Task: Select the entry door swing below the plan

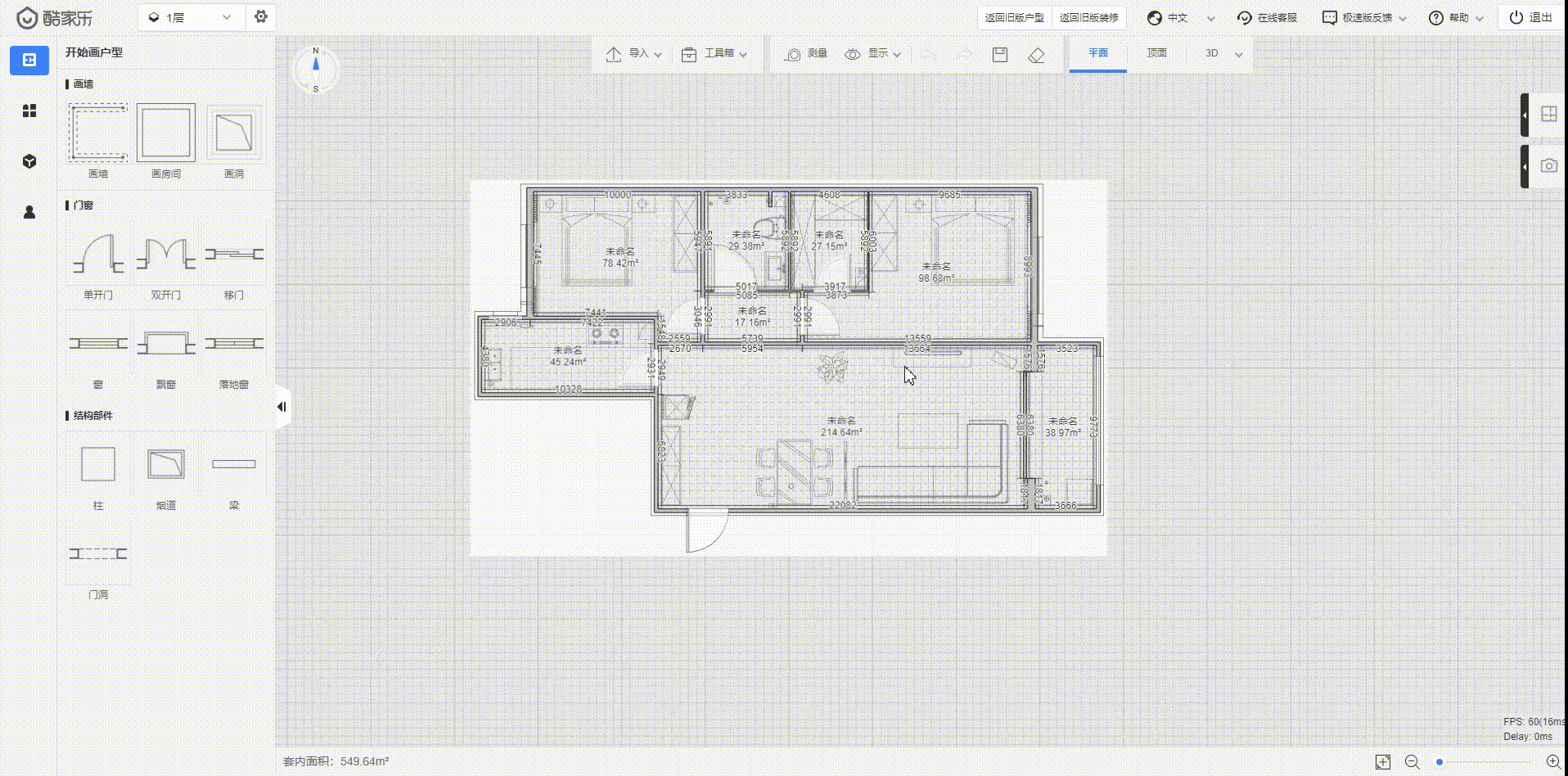Action: 707,530
